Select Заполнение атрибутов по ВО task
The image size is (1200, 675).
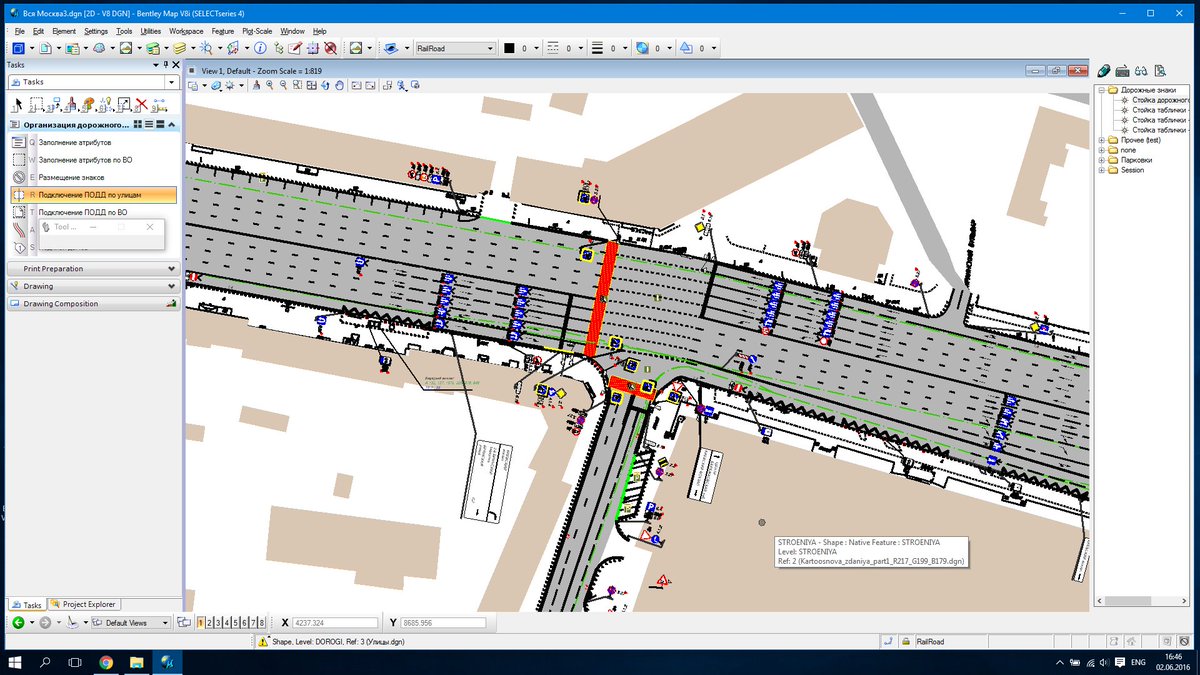(x=94, y=159)
